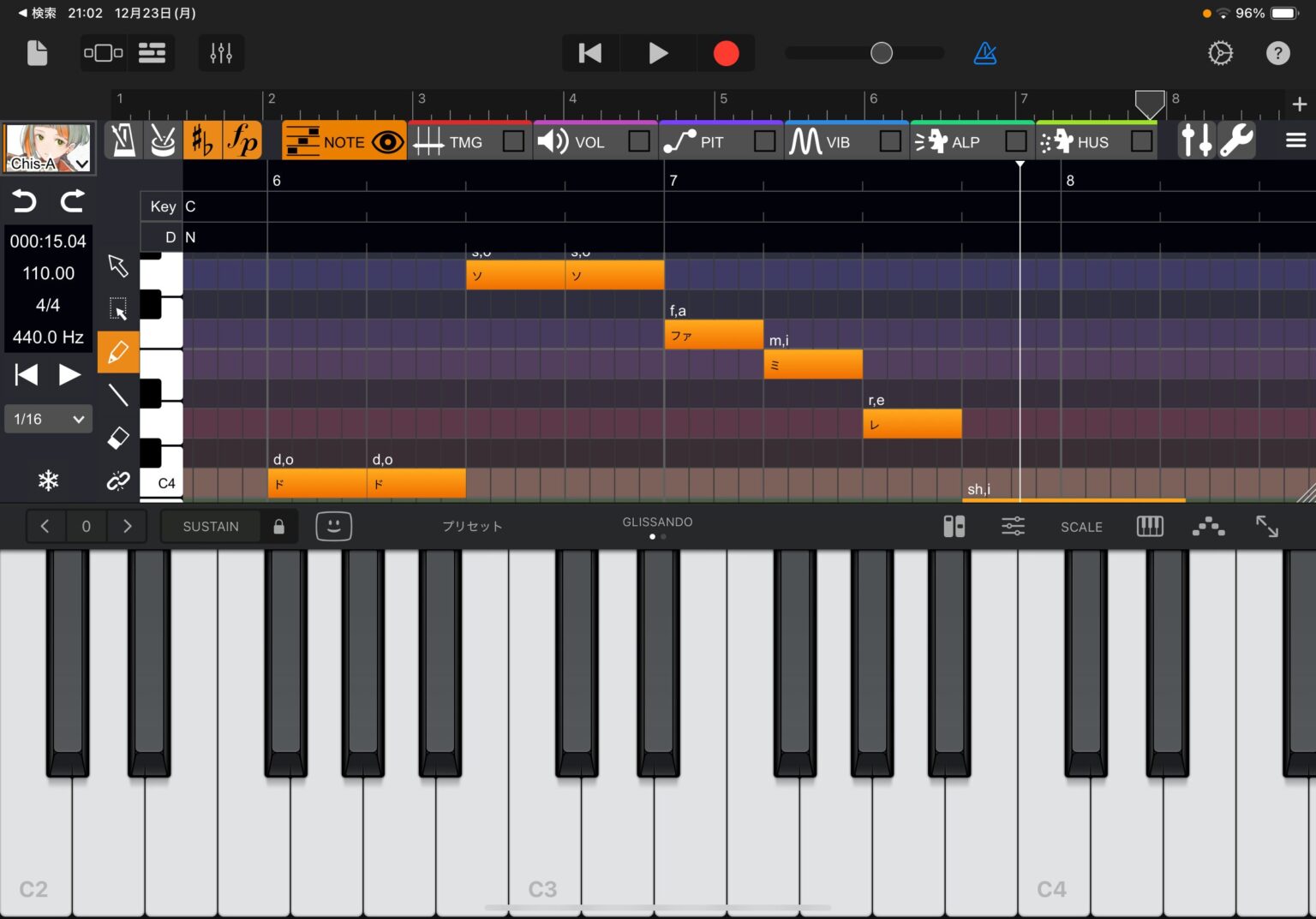Enable the metronome icon
This screenshot has height=919, width=1316.
[x=985, y=53]
